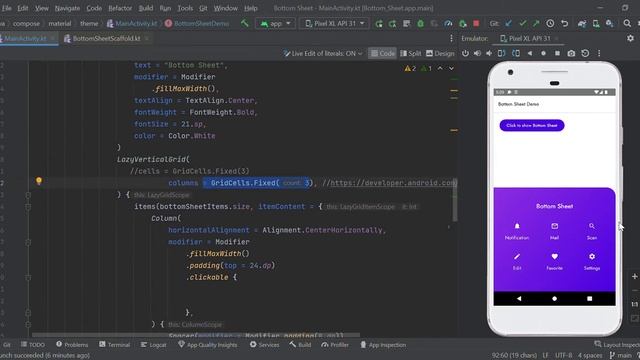The image size is (640, 360).
Task: Click the emulator volume down icon
Action: 489,53
